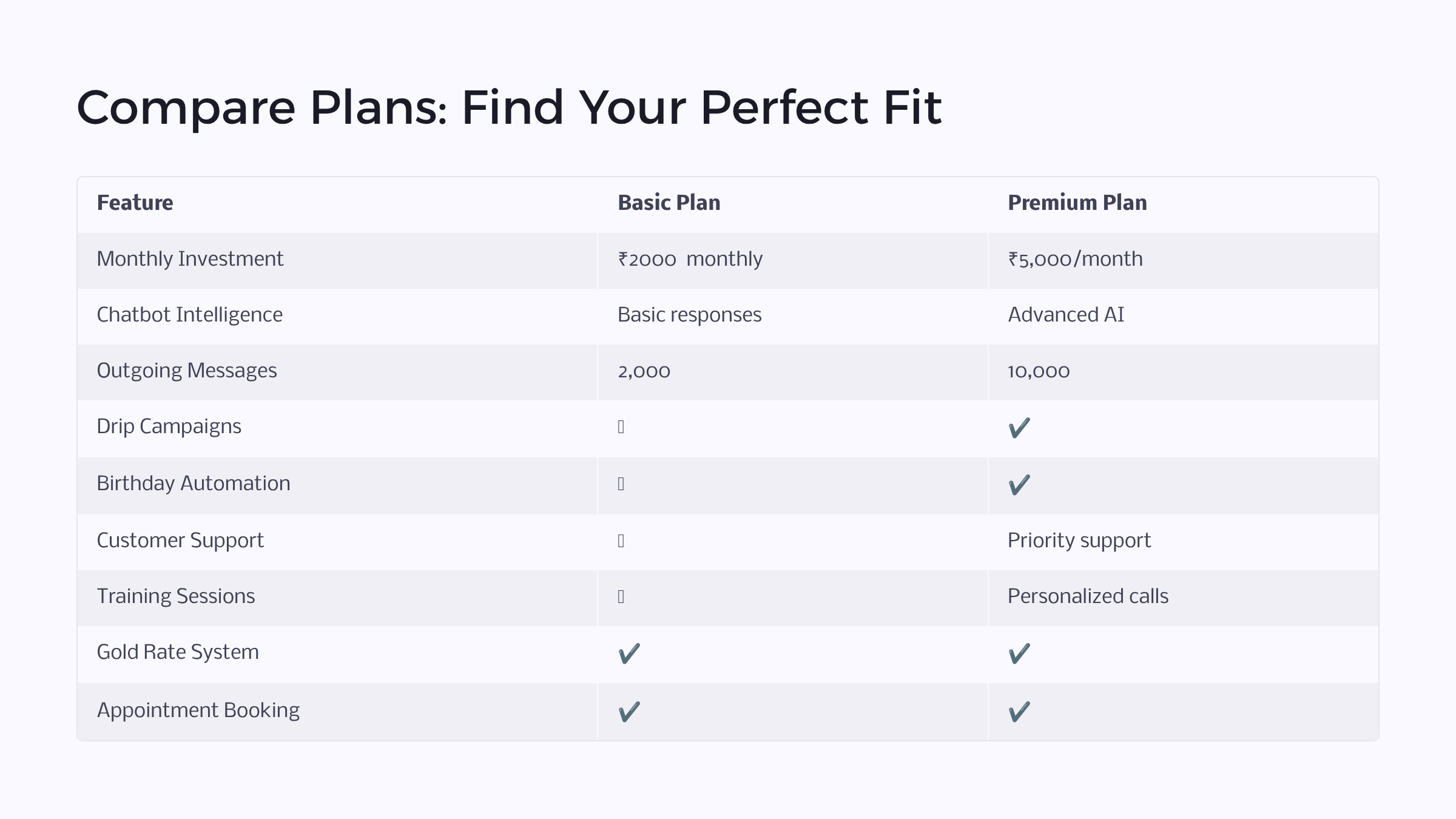Click the Outgoing Messages row label
Viewport: 1456px width, 819px height.
click(x=187, y=371)
